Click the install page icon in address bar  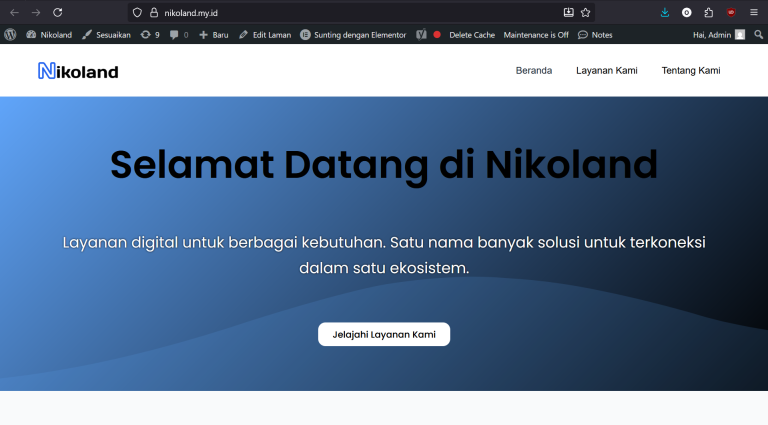[568, 13]
